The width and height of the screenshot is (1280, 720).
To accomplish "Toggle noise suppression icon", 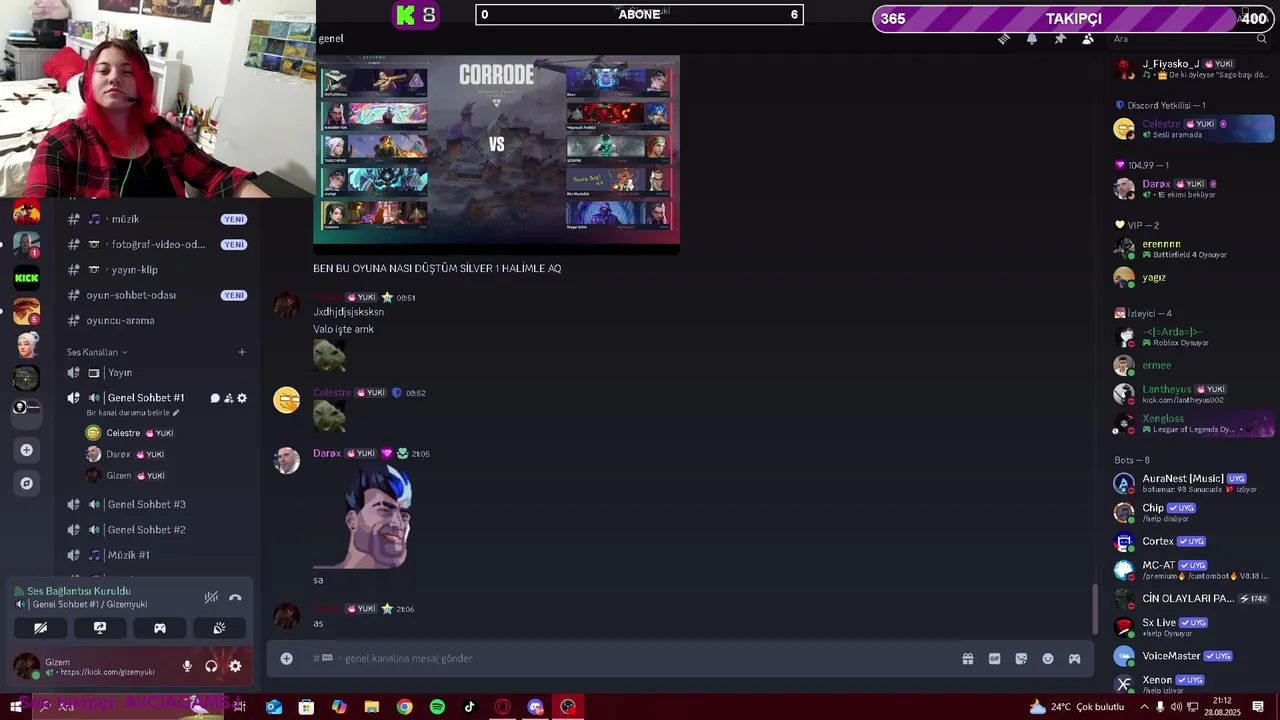I will [x=211, y=598].
